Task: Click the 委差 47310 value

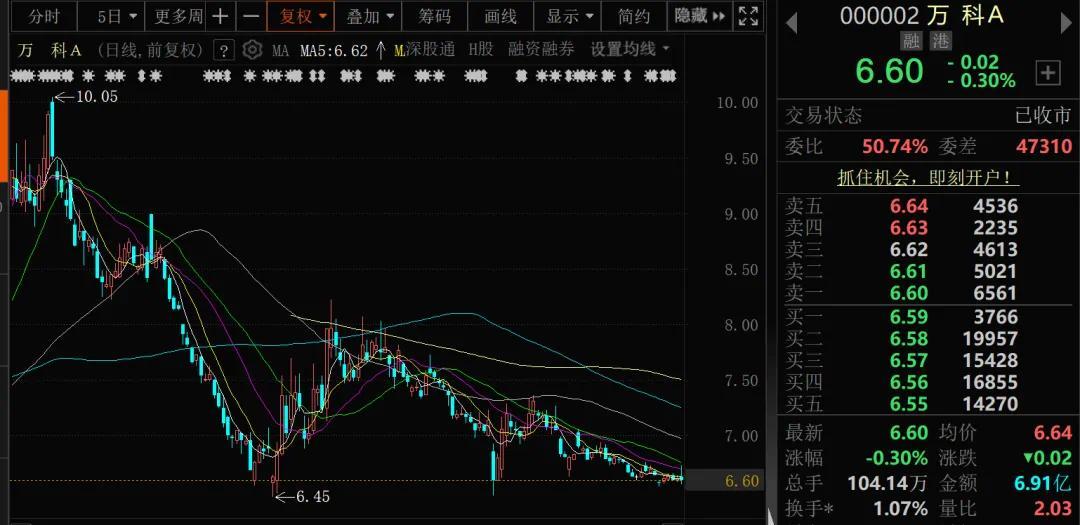Action: 1044,146
